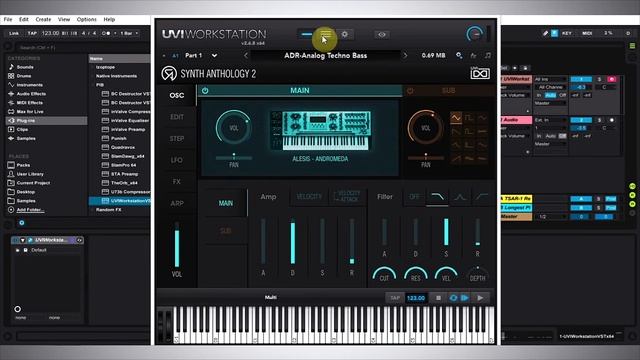Solo the UVIWorkstation track
640x360 pixels.
pyautogui.click(x=599, y=79)
